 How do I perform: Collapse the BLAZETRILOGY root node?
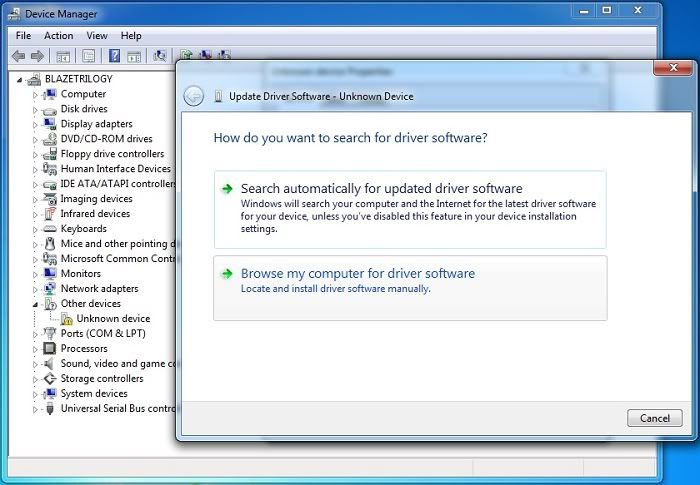19,79
